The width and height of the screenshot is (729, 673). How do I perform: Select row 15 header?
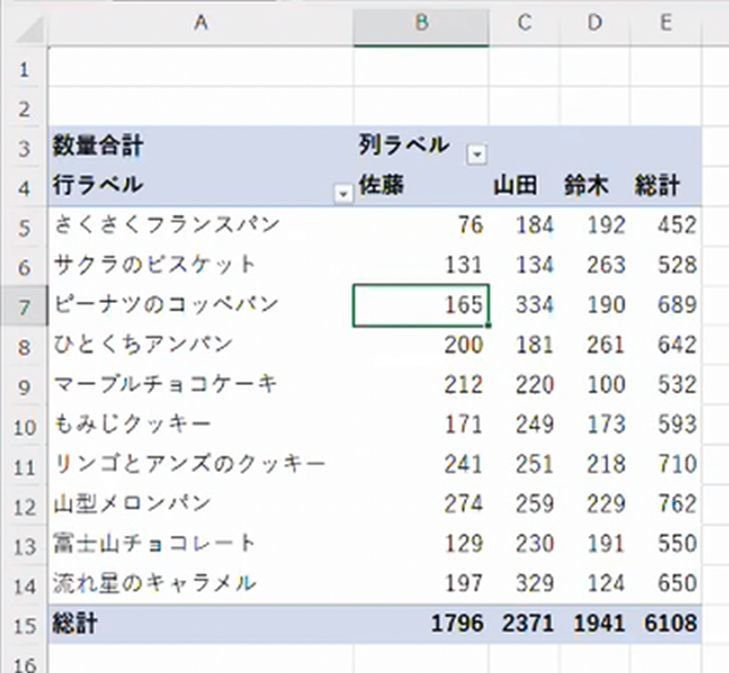[x=24, y=626]
